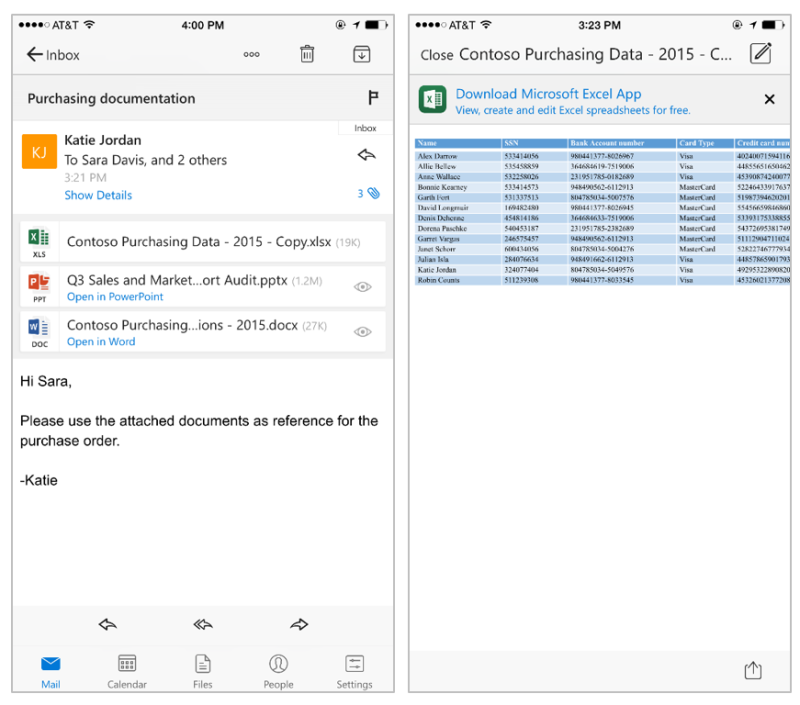Open the Files tab
800x705 pixels.
click(203, 670)
